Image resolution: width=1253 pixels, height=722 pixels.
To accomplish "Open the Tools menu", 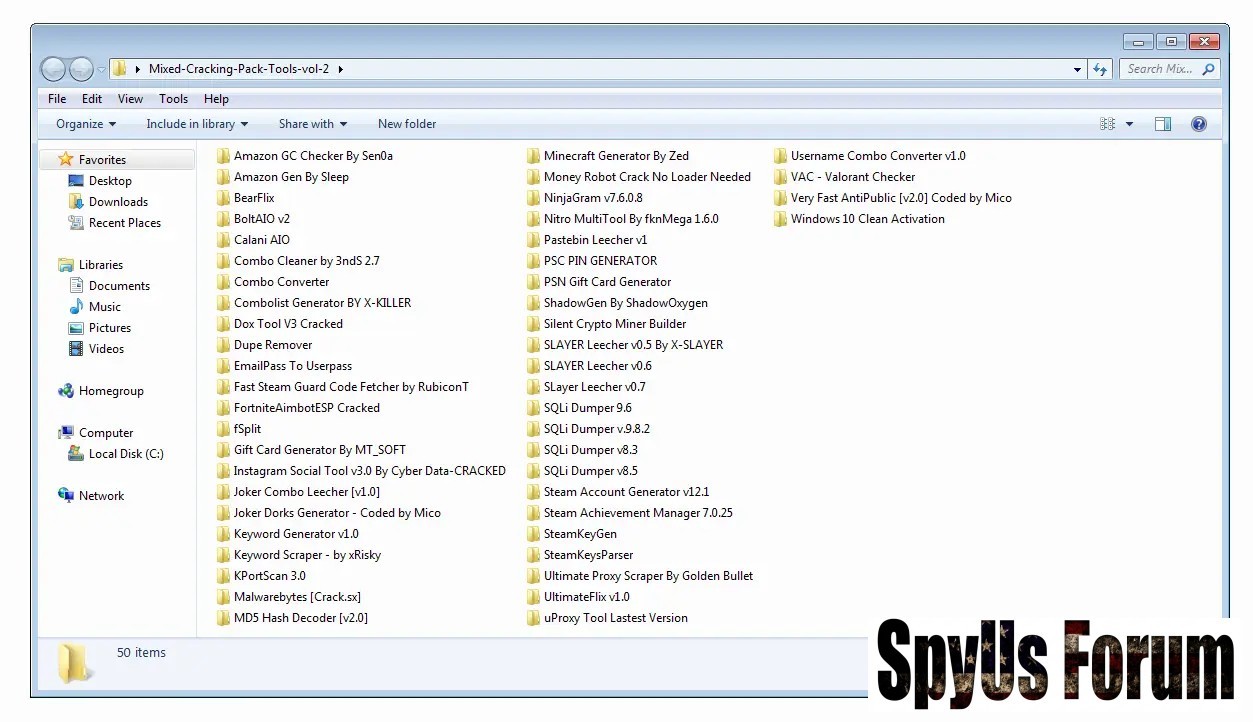I will coord(173,99).
